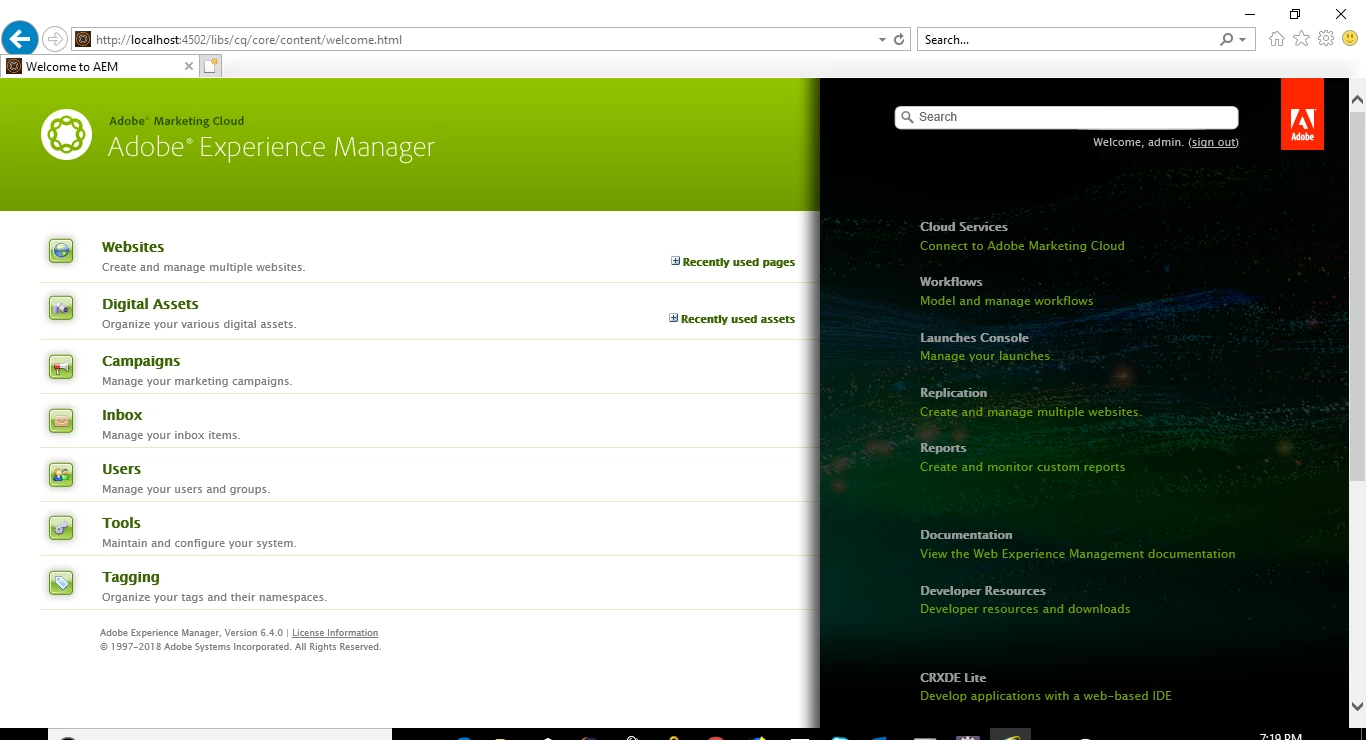Open Cloud Services heading link
This screenshot has width=1366, height=740.
point(964,227)
